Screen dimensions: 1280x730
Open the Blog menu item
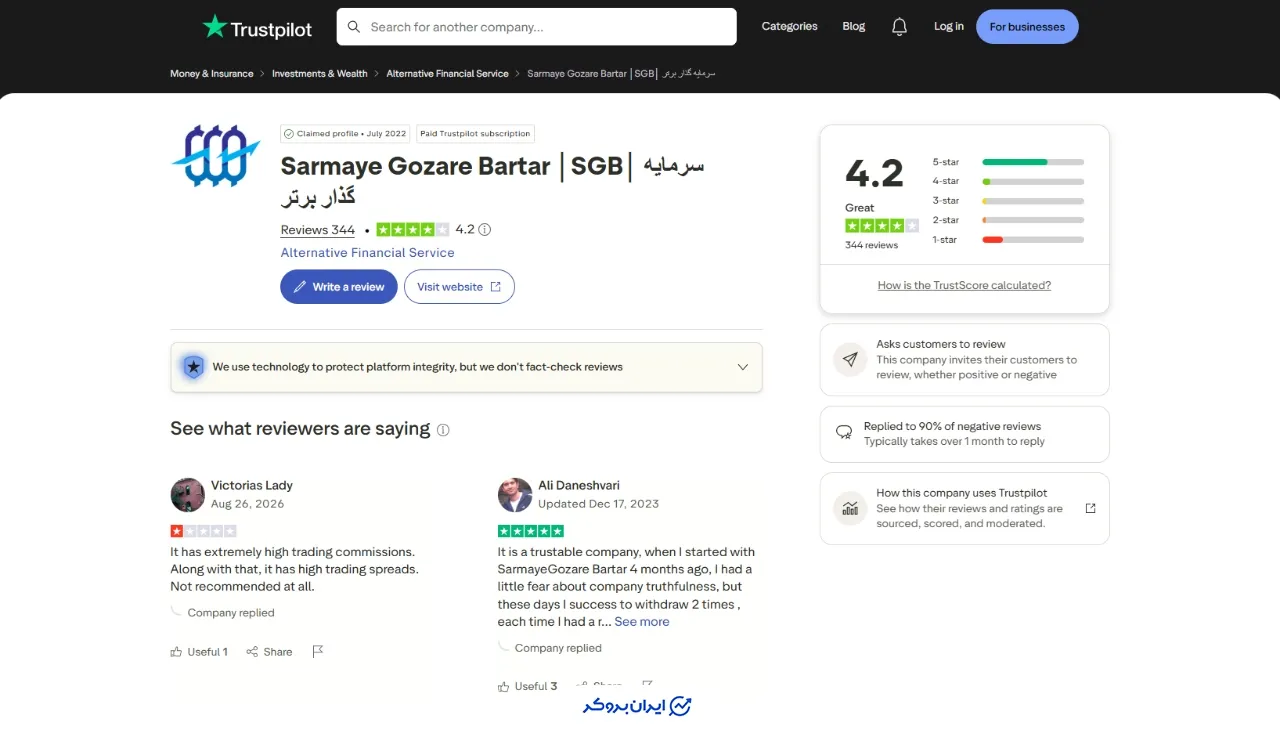[854, 27]
